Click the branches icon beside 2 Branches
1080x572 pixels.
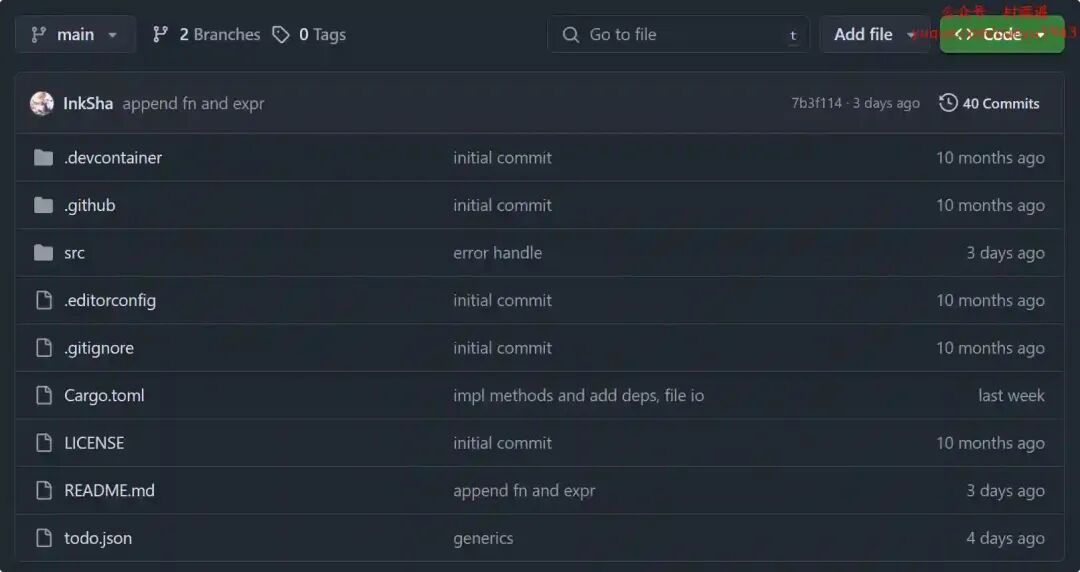[x=160, y=35]
